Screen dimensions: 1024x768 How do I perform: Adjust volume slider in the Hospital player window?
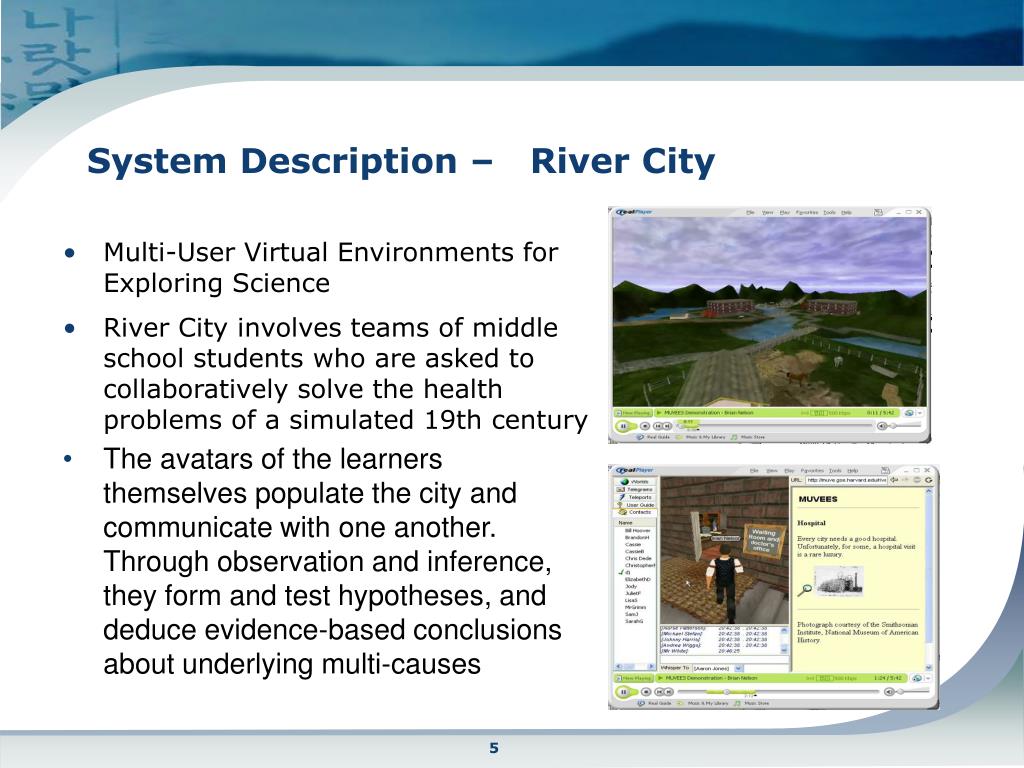[x=914, y=692]
